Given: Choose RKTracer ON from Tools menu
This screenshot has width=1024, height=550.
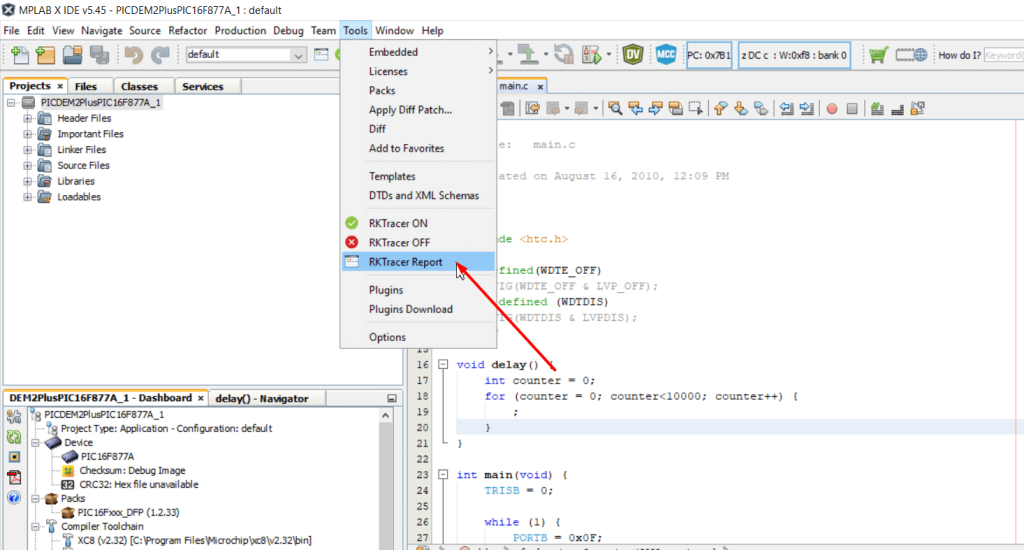Looking at the screenshot, I should (418, 223).
